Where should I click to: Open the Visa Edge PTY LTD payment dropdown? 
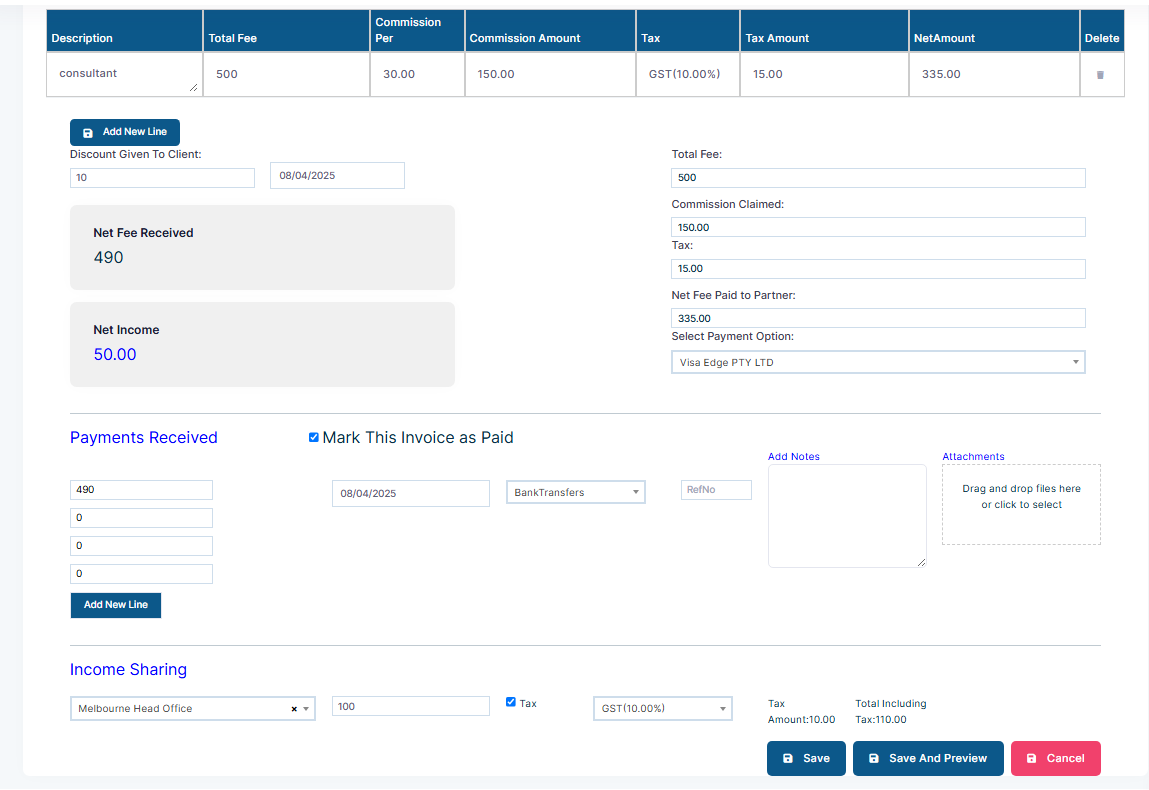click(878, 362)
